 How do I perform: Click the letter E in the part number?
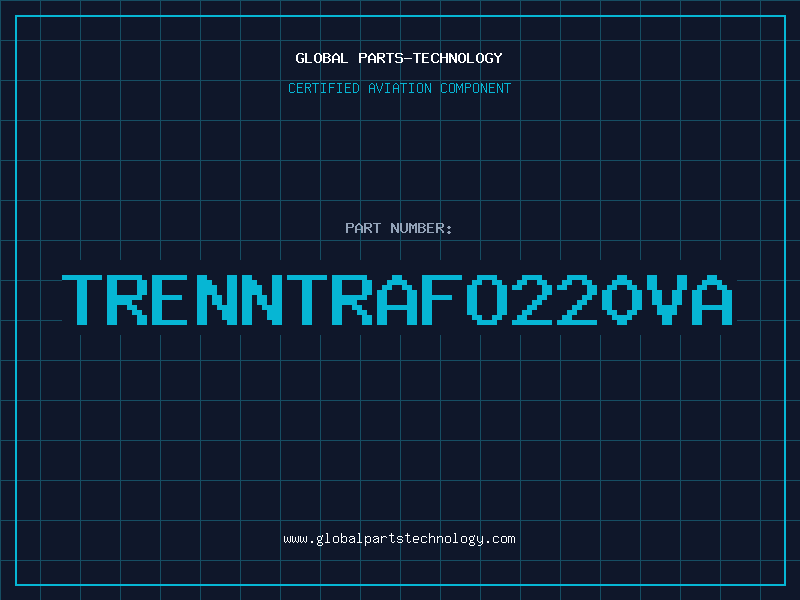171,300
